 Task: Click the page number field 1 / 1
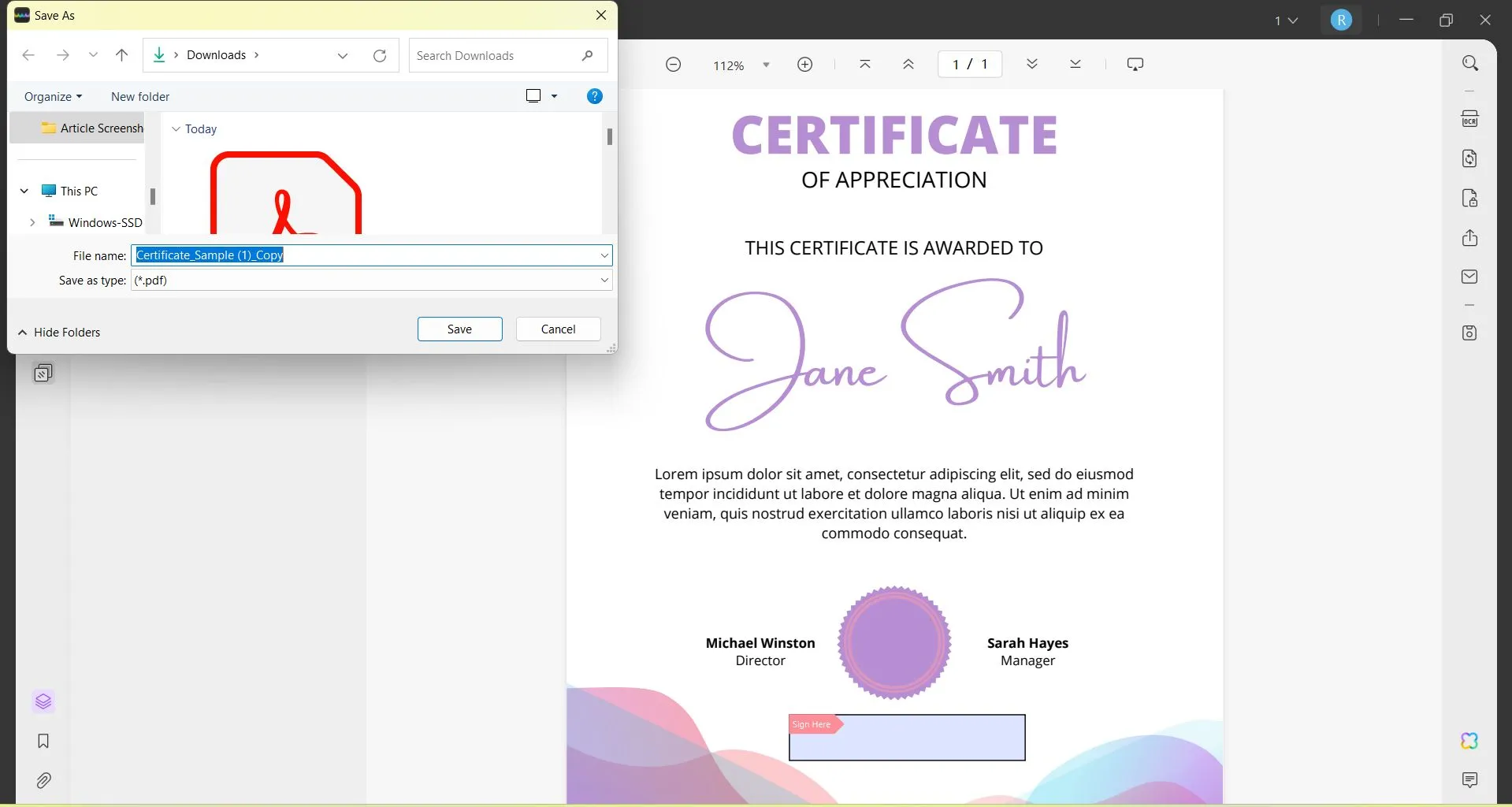click(970, 64)
